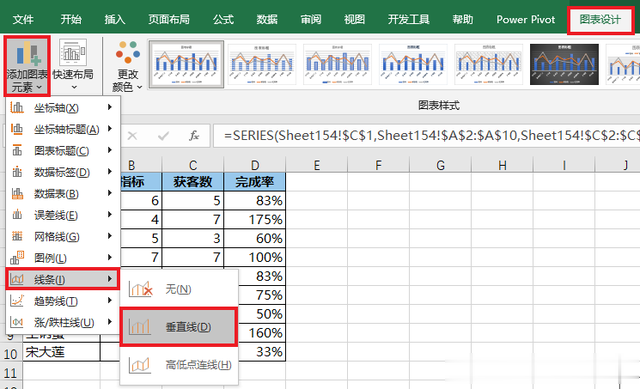Click the 获客数 header cell
Image resolution: width=640 pixels, height=389 pixels.
click(x=193, y=182)
